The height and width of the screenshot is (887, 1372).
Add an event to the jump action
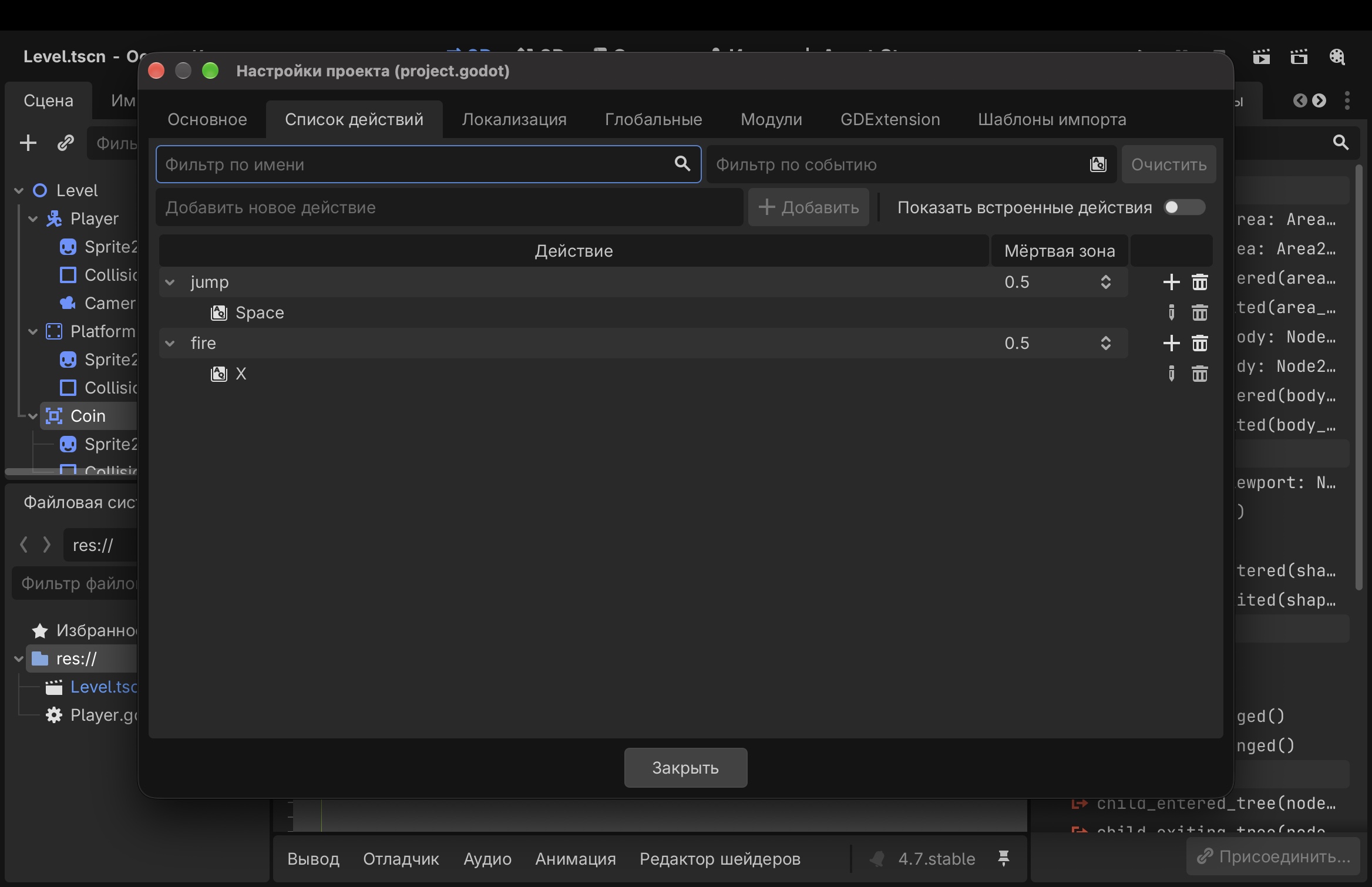pos(1171,282)
